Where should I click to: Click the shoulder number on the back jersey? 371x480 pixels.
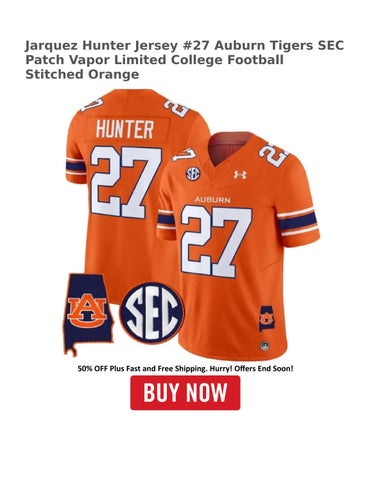[x=176, y=107]
